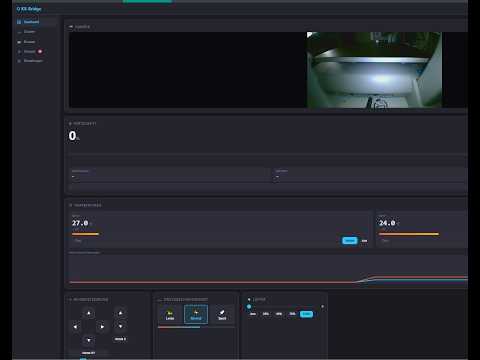Click the down arrow in the four-way jog cluster
The height and width of the screenshot is (360, 480).
[89, 340]
